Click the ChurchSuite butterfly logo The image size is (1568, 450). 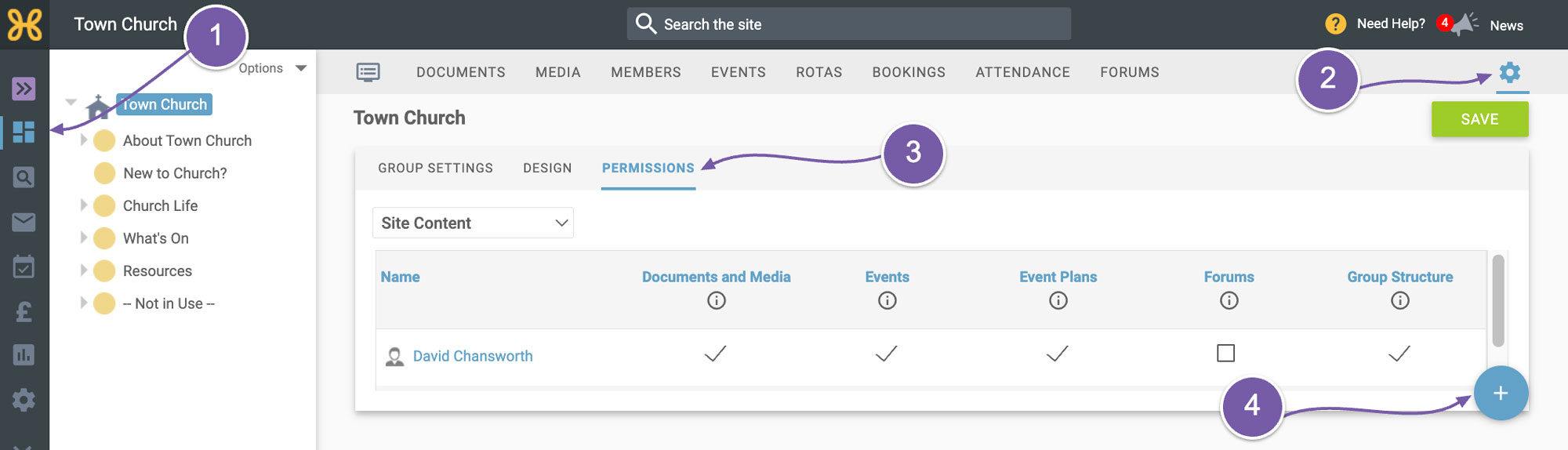[x=24, y=24]
